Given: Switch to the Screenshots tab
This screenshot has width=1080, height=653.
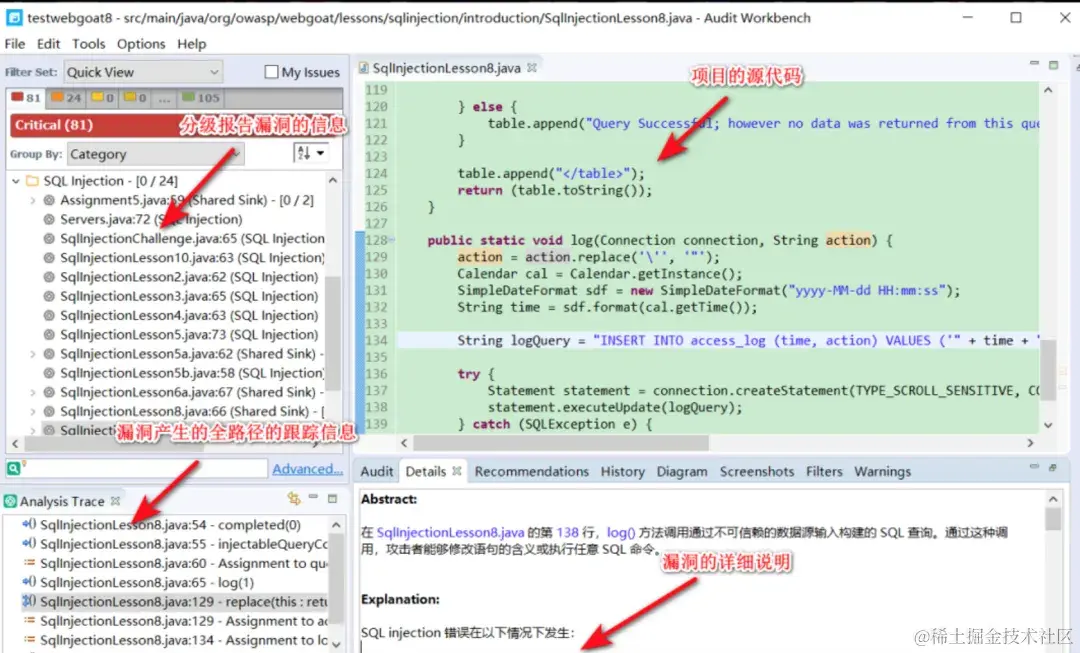Looking at the screenshot, I should coord(757,472).
